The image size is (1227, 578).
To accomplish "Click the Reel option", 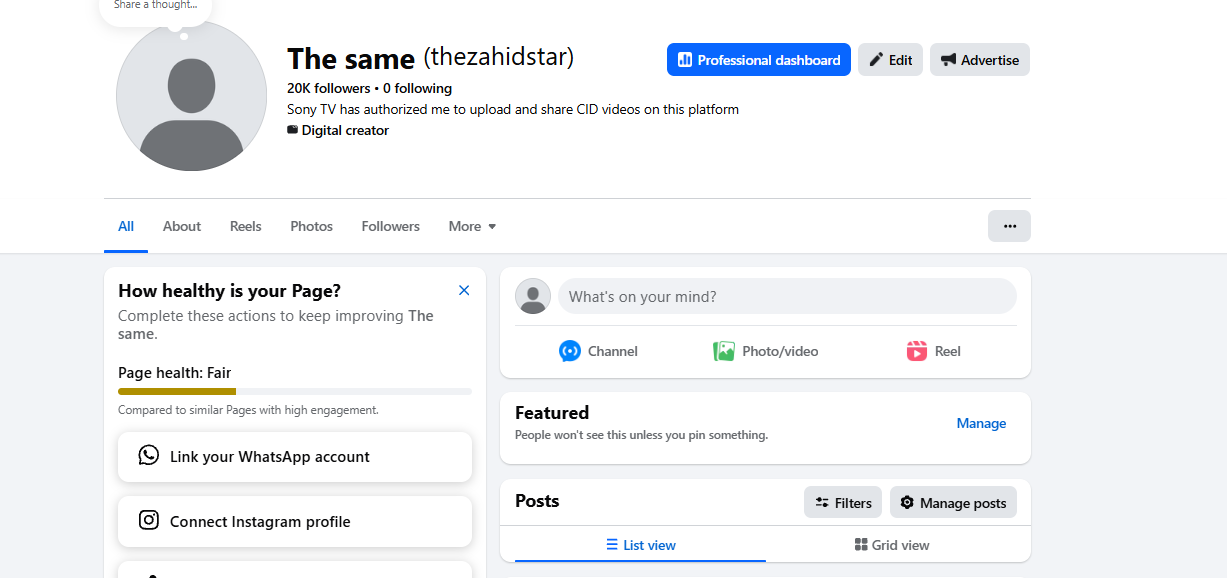I will (933, 351).
